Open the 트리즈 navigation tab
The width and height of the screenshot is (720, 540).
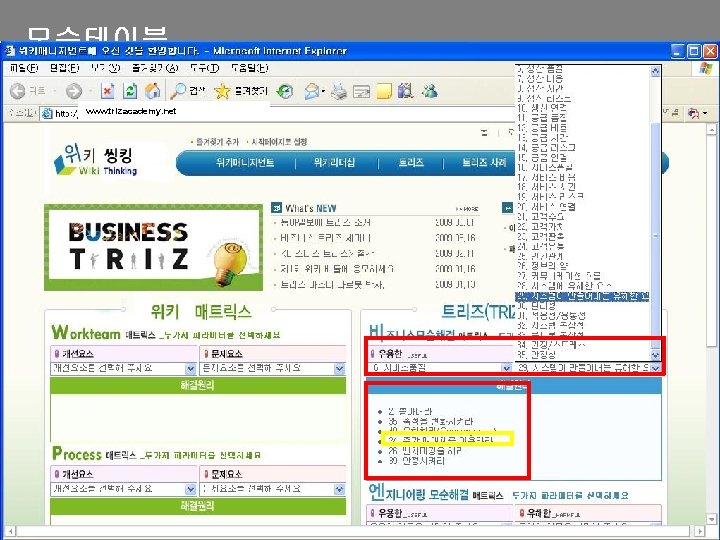pos(411,163)
